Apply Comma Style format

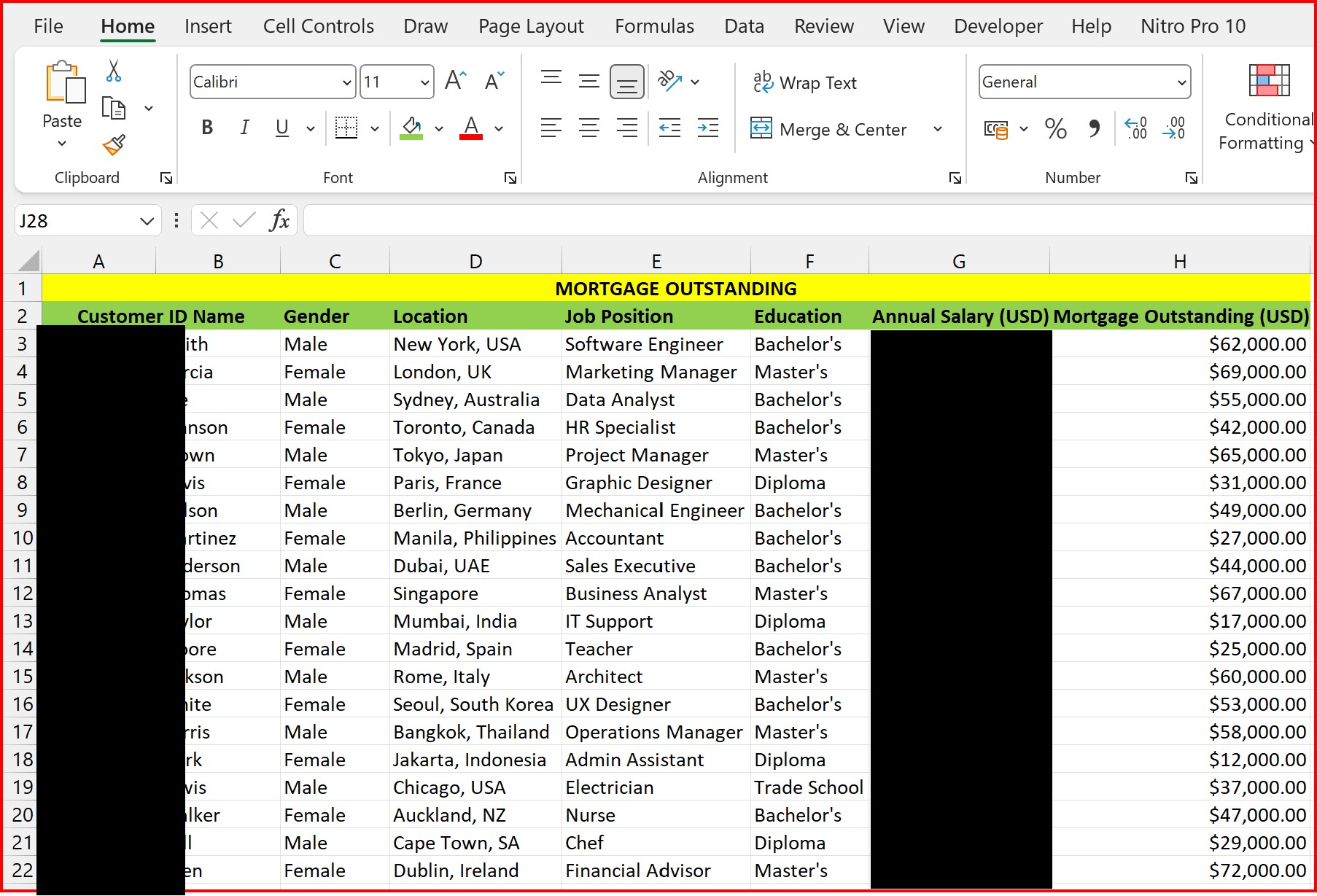1094,129
